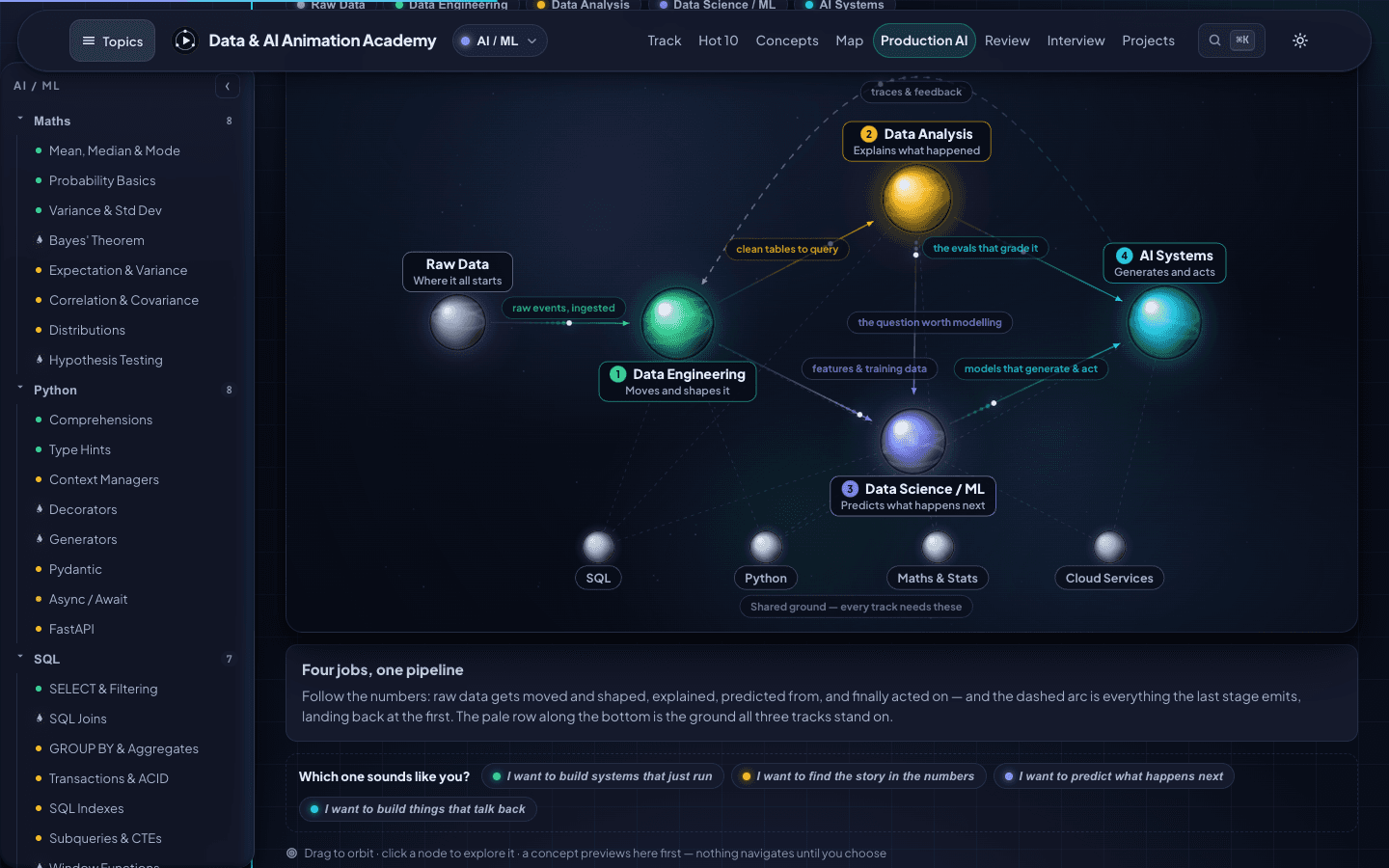
Task: Click the Maths & Stats sphere node
Action: point(938,547)
